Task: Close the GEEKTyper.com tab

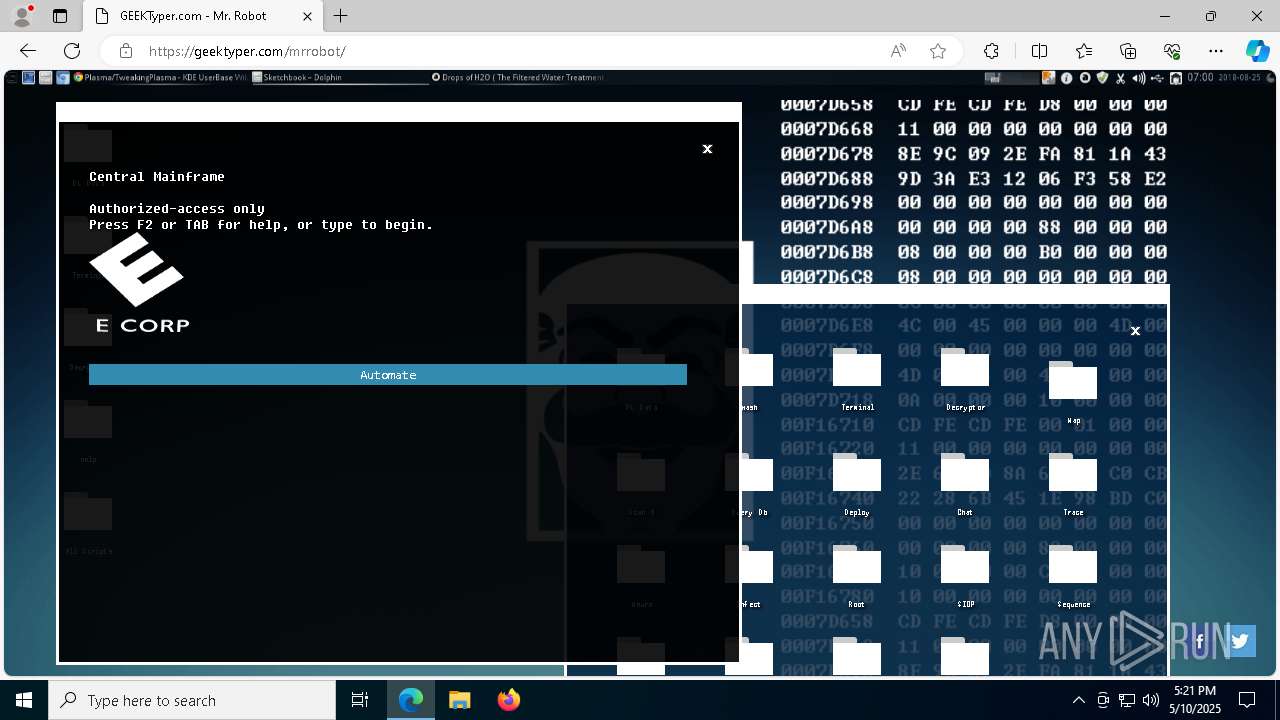Action: pyautogui.click(x=308, y=16)
